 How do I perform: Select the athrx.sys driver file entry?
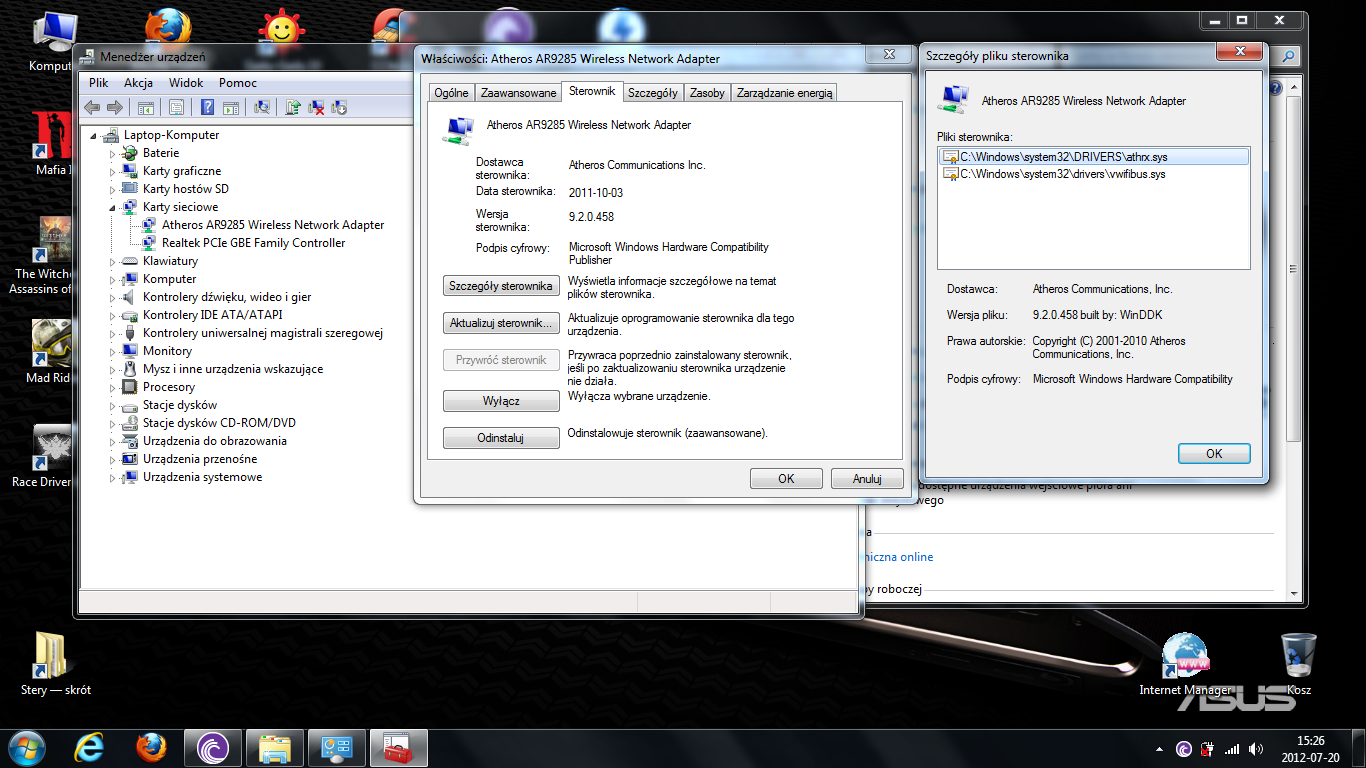(1094, 157)
